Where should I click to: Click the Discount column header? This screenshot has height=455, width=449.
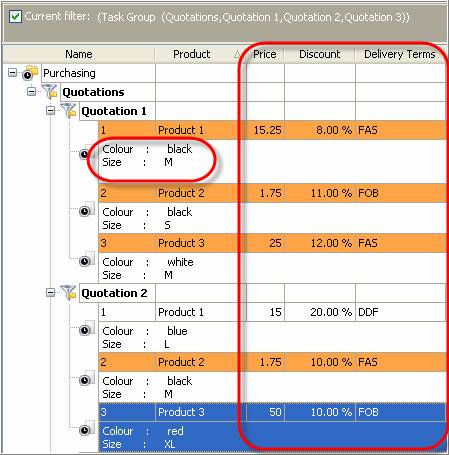click(x=320, y=54)
